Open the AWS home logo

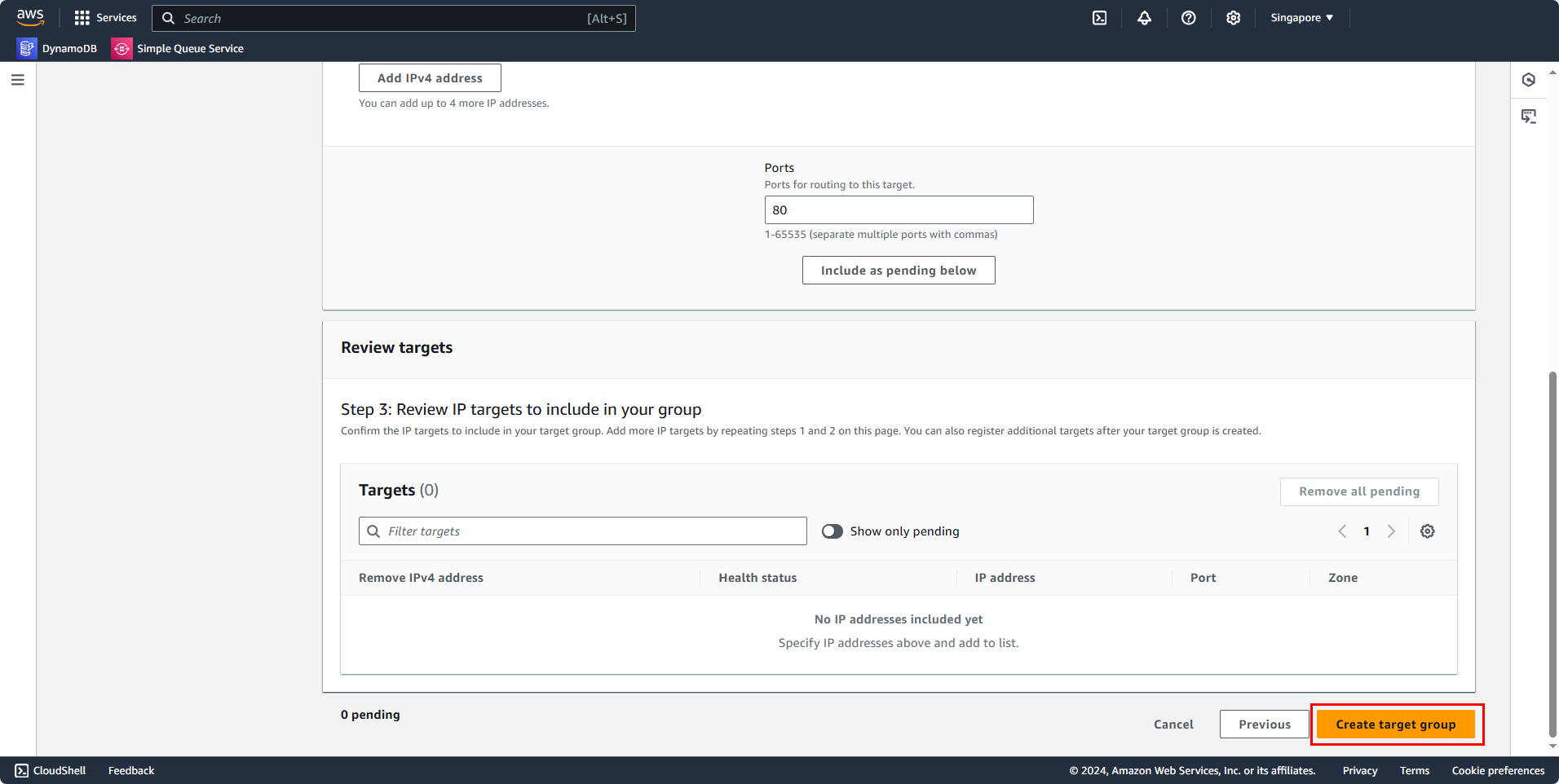[30, 17]
